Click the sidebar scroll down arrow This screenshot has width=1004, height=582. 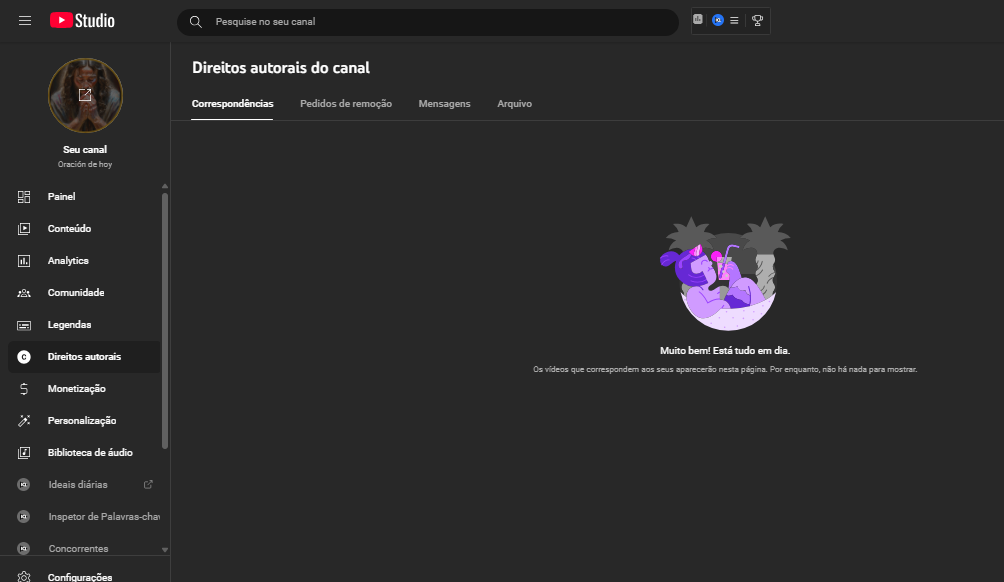coord(165,550)
